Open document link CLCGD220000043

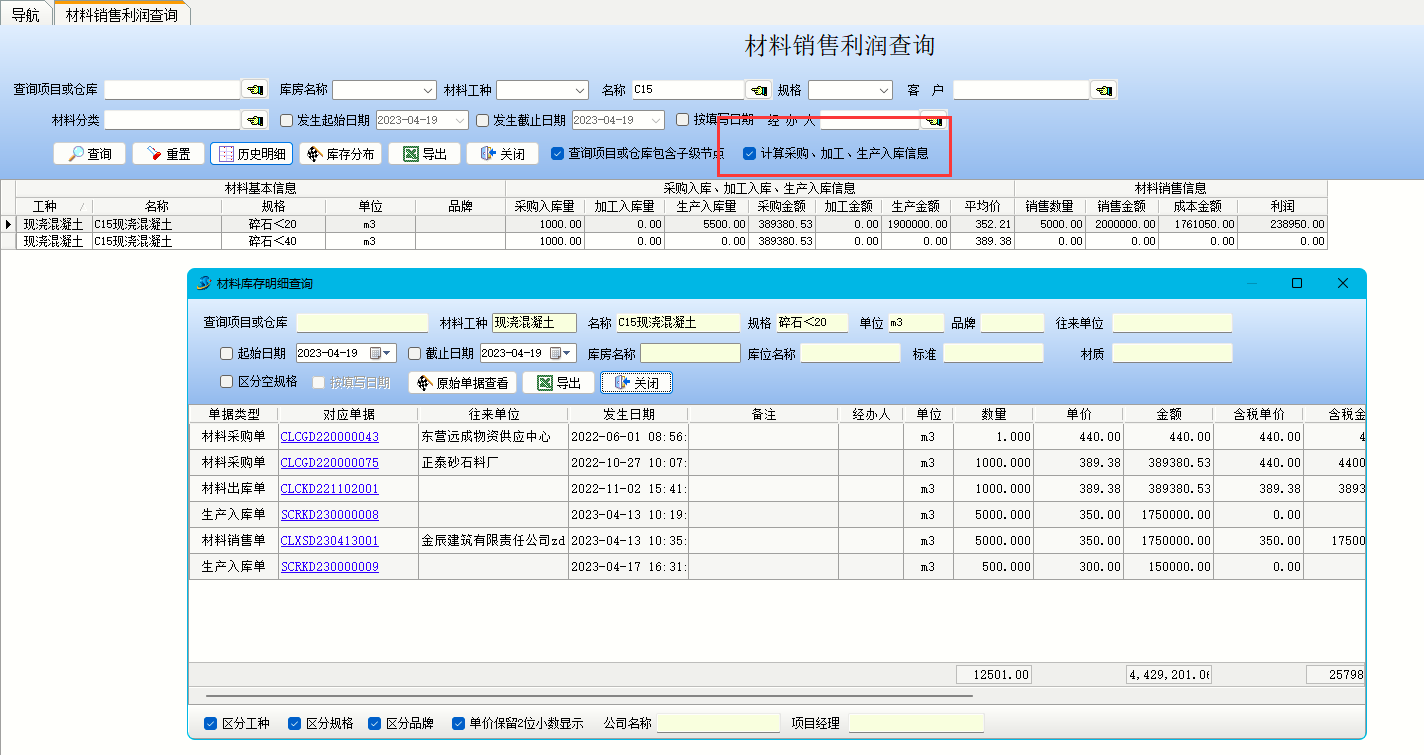pyautogui.click(x=329, y=437)
